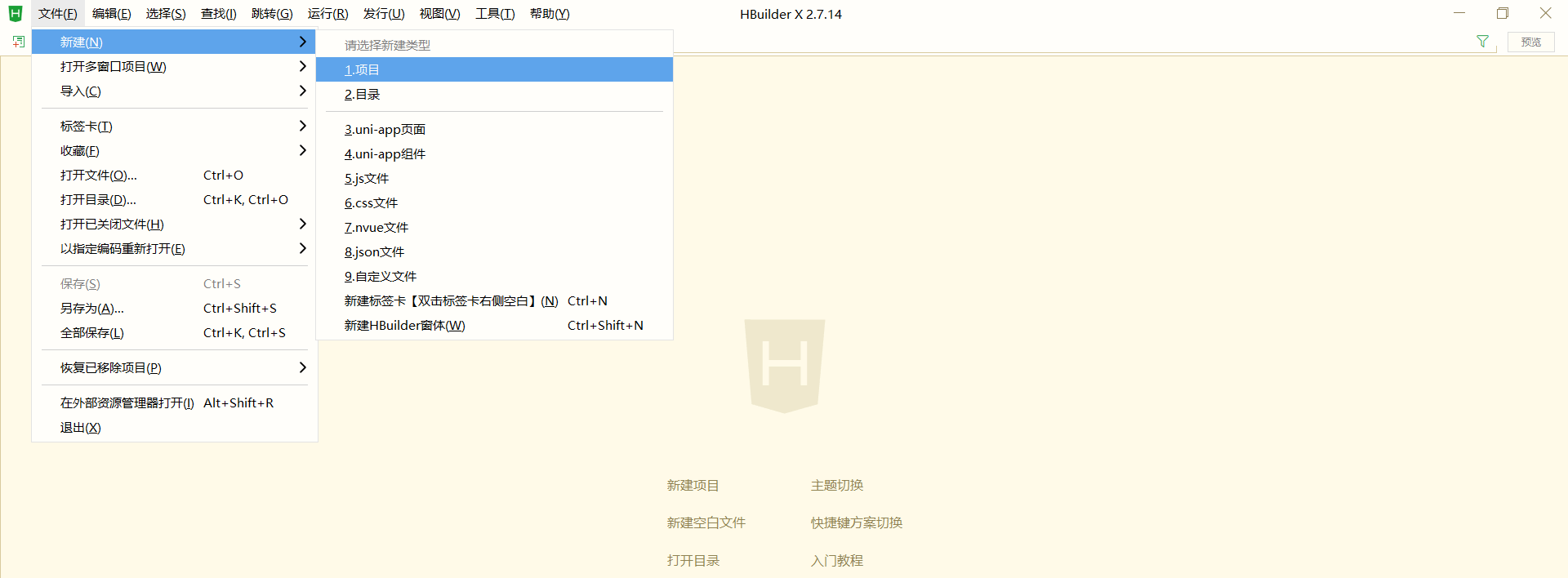The width and height of the screenshot is (1568, 578).
Task: Click the 入门教程 link
Action: pos(836,561)
